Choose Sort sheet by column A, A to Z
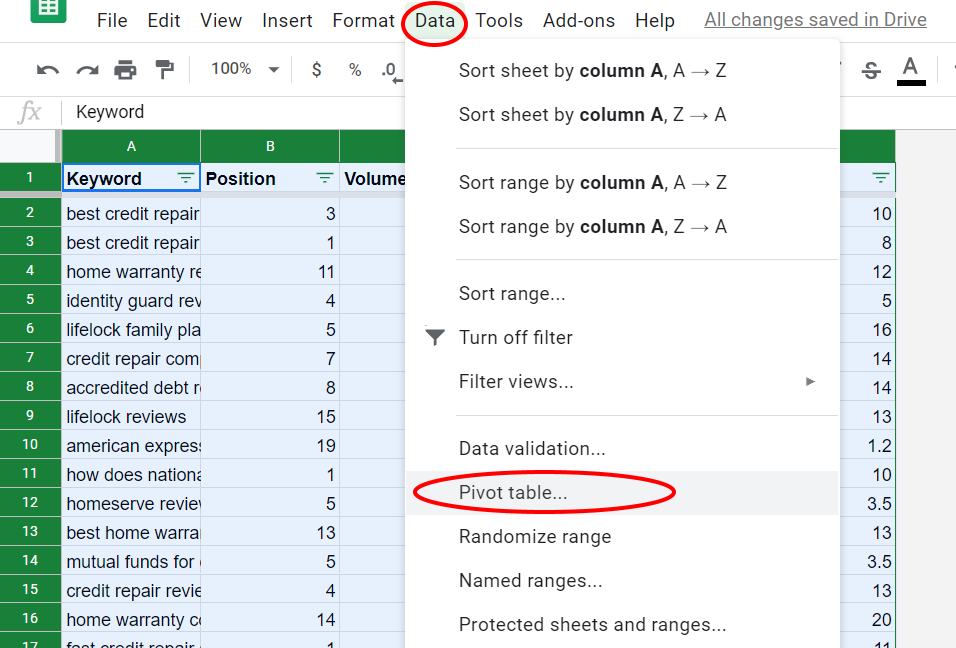This screenshot has width=956, height=648. (622, 71)
